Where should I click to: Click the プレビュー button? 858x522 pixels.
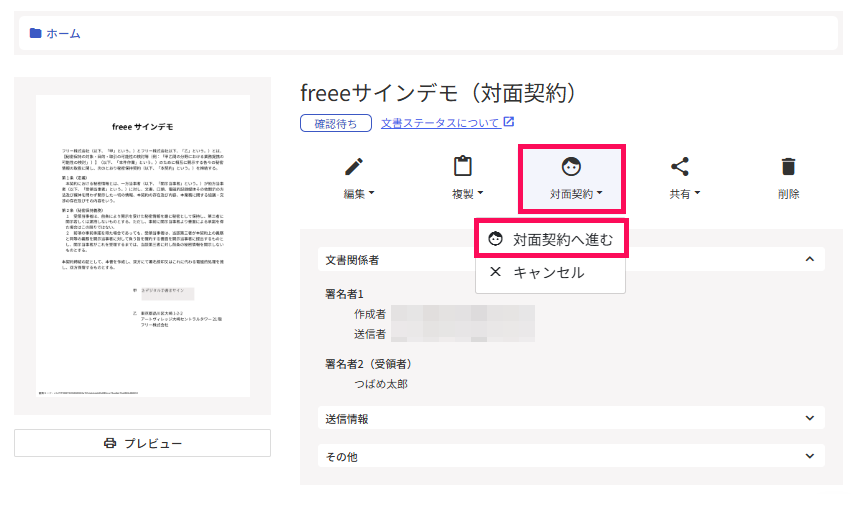click(142, 443)
